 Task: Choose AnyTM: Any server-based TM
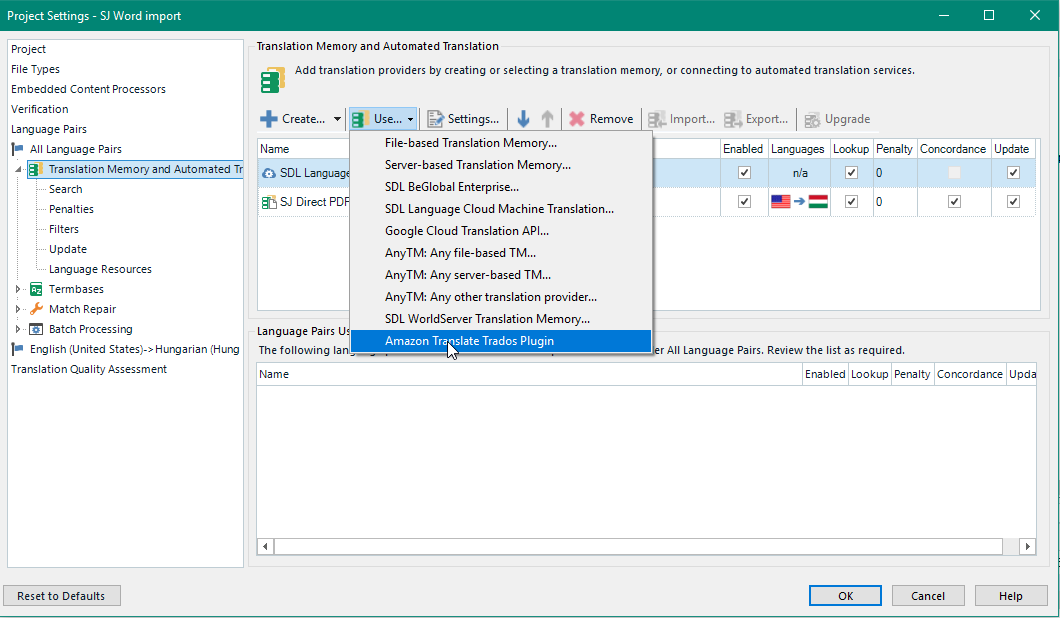[x=501, y=275]
